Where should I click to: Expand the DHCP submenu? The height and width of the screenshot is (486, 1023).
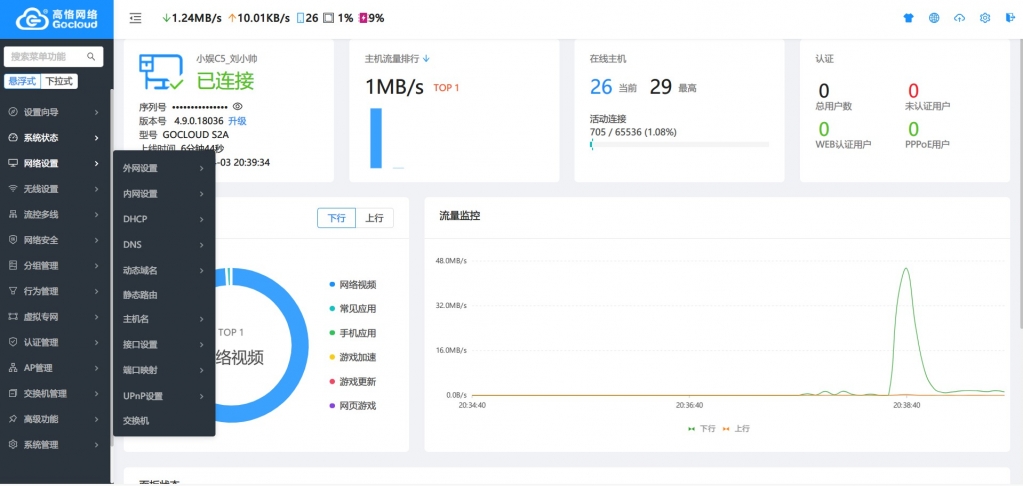click(164, 219)
